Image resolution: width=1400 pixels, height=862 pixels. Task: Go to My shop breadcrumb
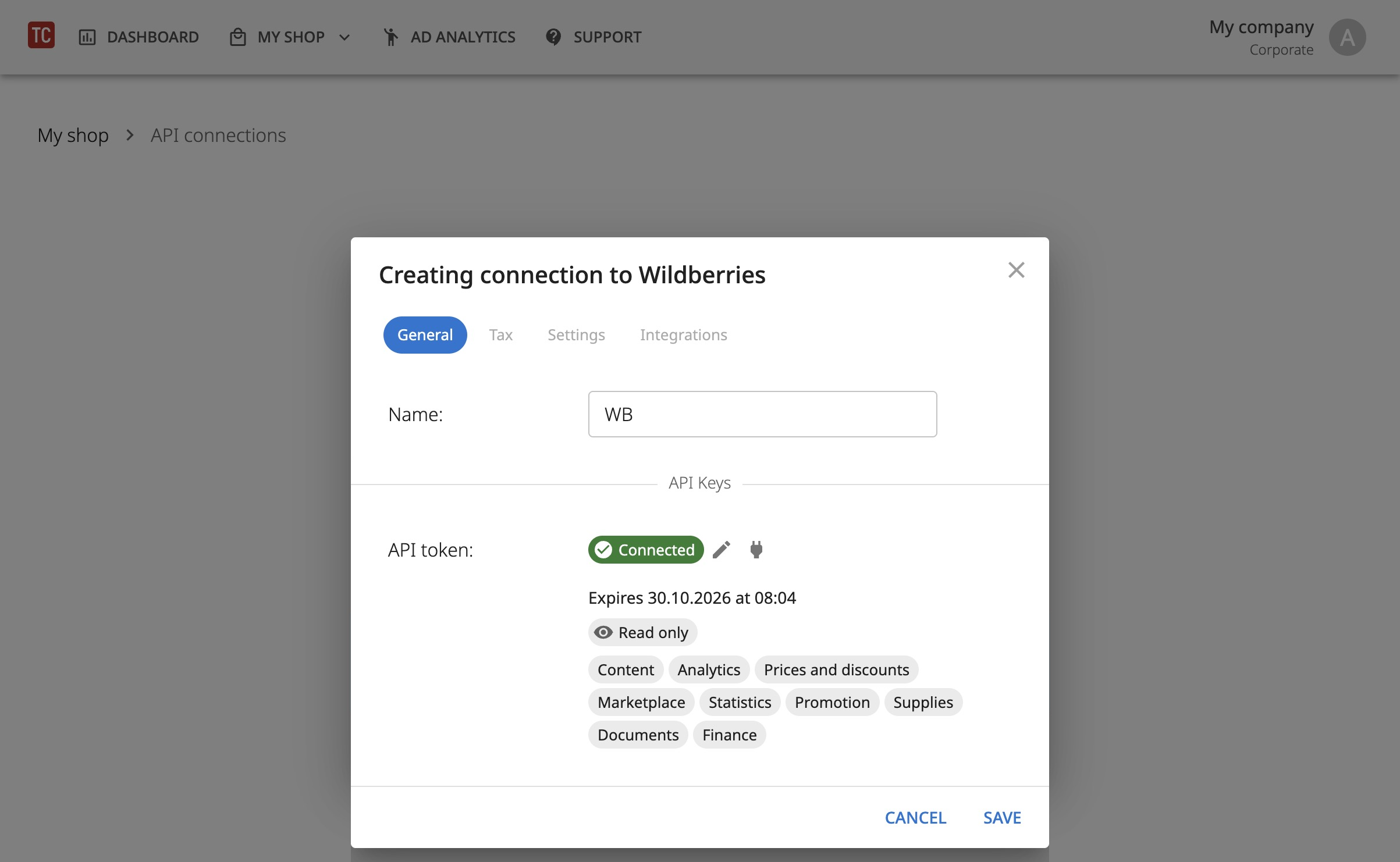coord(73,136)
